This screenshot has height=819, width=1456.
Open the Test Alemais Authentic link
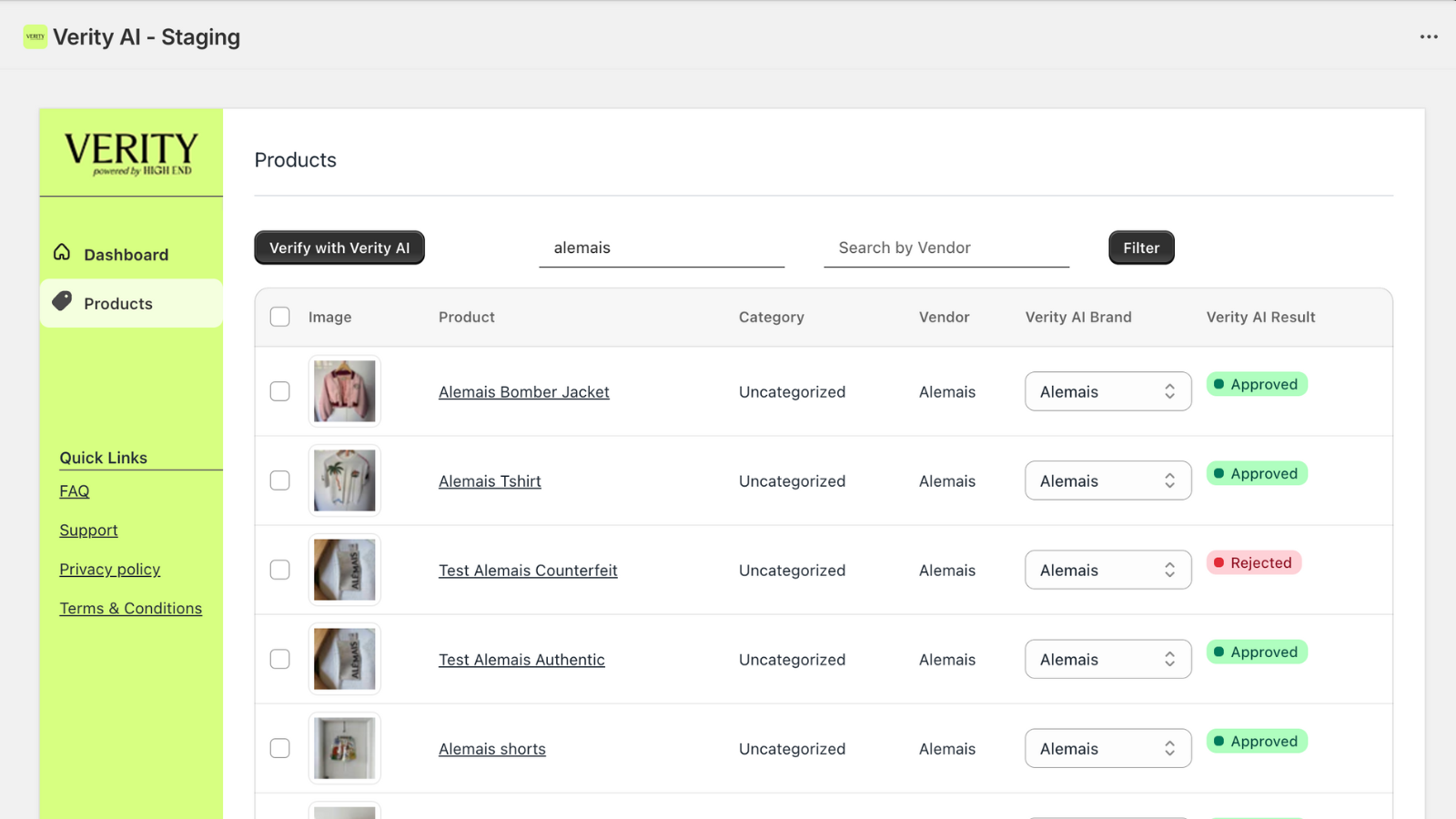tap(521, 660)
